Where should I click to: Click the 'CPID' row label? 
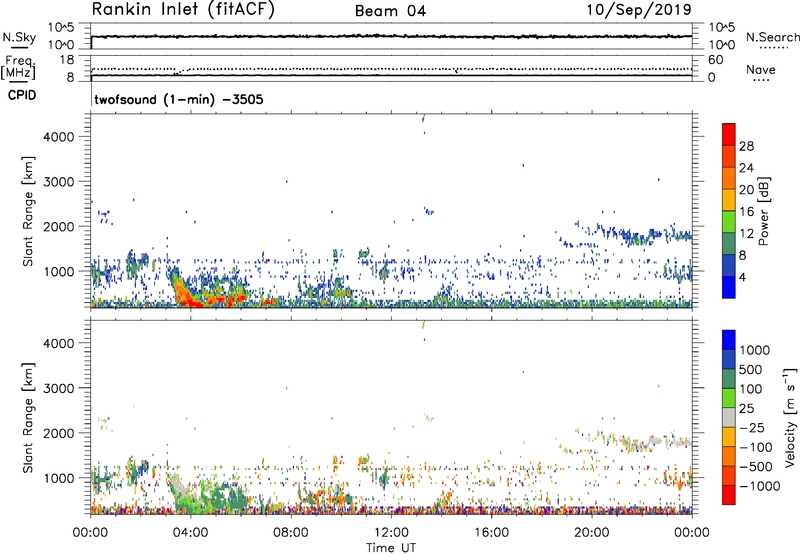pos(22,95)
